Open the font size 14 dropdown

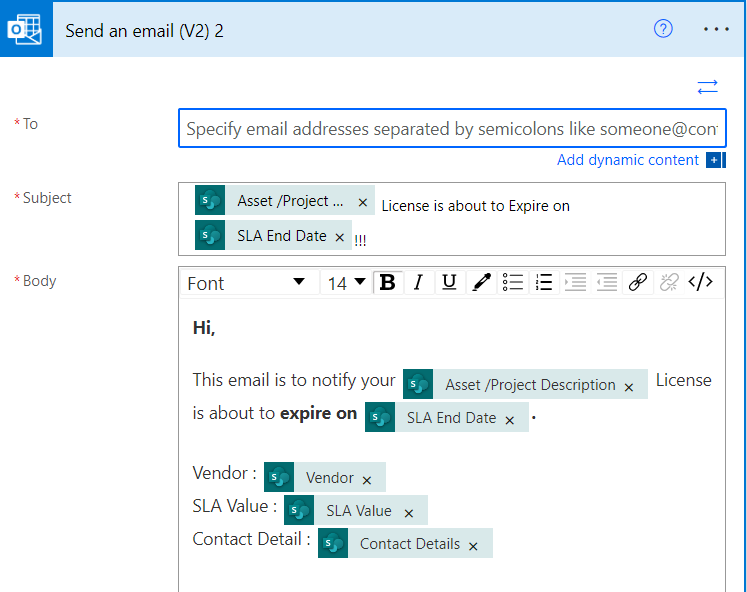(347, 283)
